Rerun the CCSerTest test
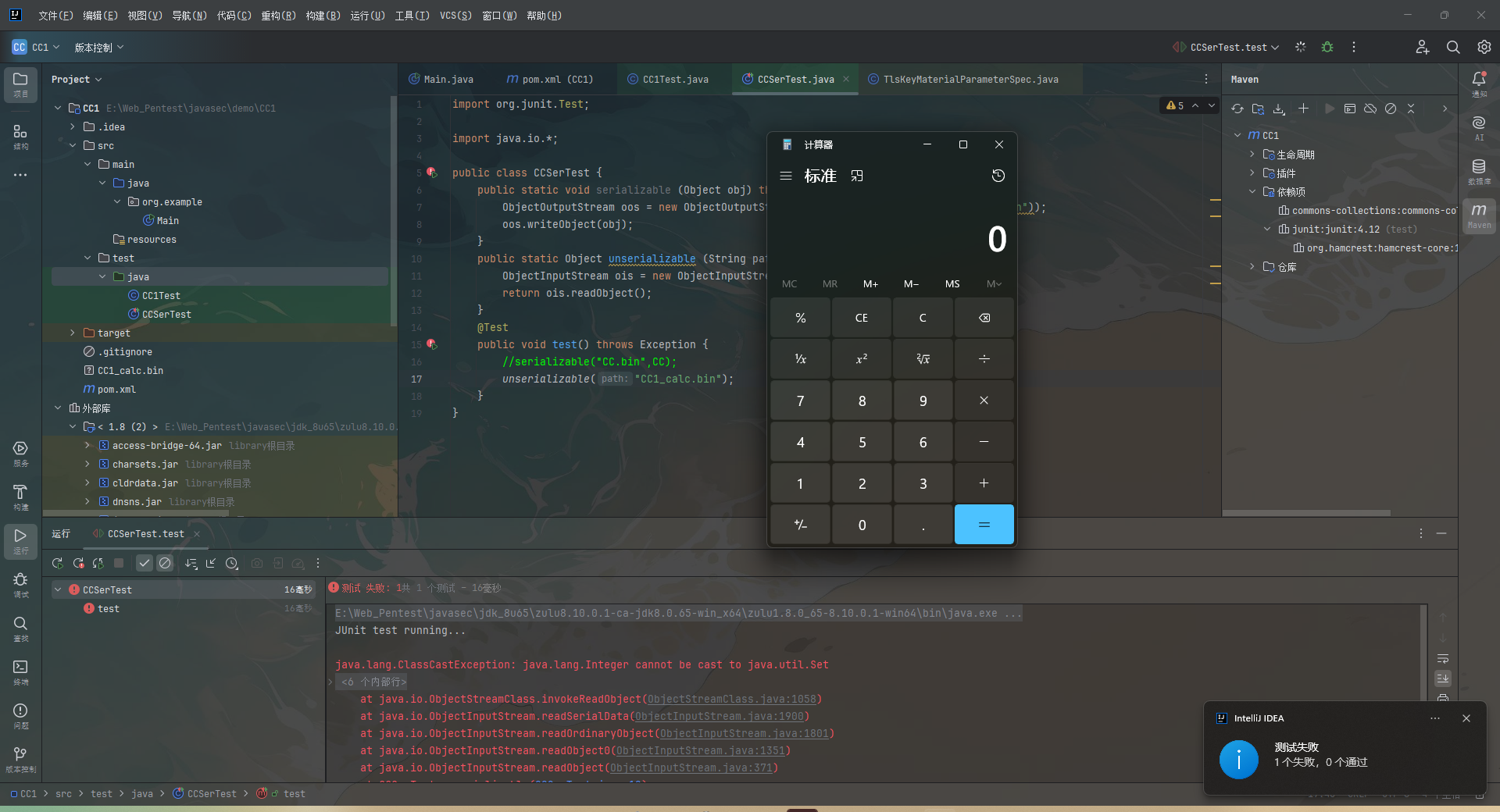 click(x=58, y=563)
